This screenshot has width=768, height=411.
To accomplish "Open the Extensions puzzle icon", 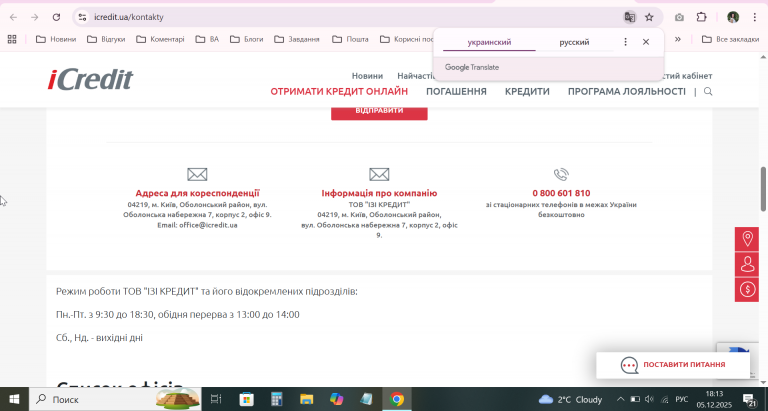I will (701, 17).
